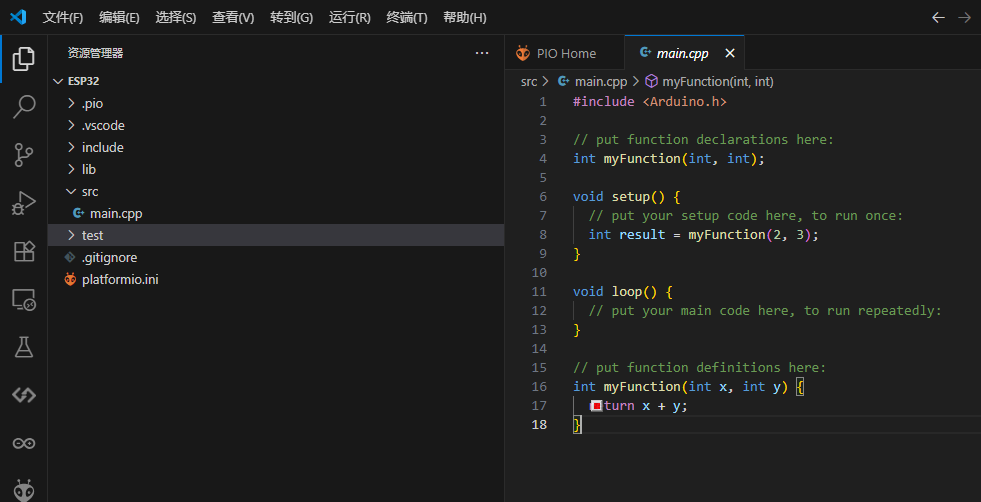Screen dimensions: 981x502
Task: Click the go back arrow in title bar
Action: pyautogui.click(x=938, y=18)
